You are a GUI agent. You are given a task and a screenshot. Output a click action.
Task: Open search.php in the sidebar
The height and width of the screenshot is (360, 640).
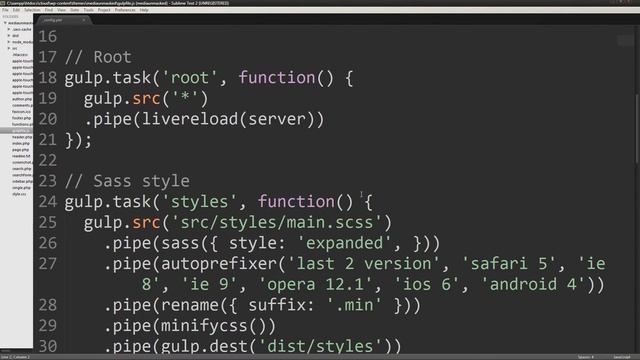point(22,169)
